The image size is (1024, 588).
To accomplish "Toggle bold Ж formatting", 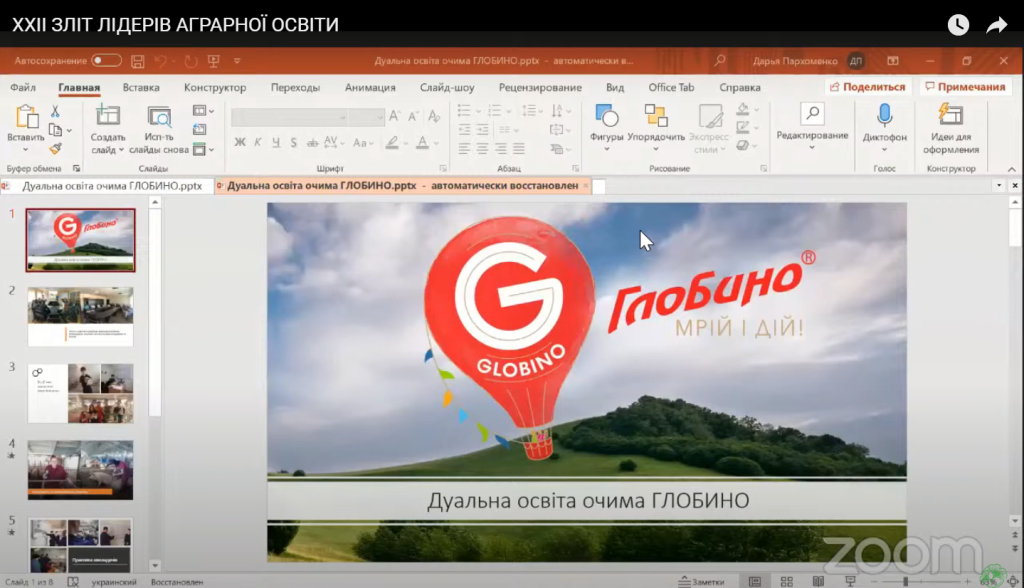I will click(x=240, y=142).
